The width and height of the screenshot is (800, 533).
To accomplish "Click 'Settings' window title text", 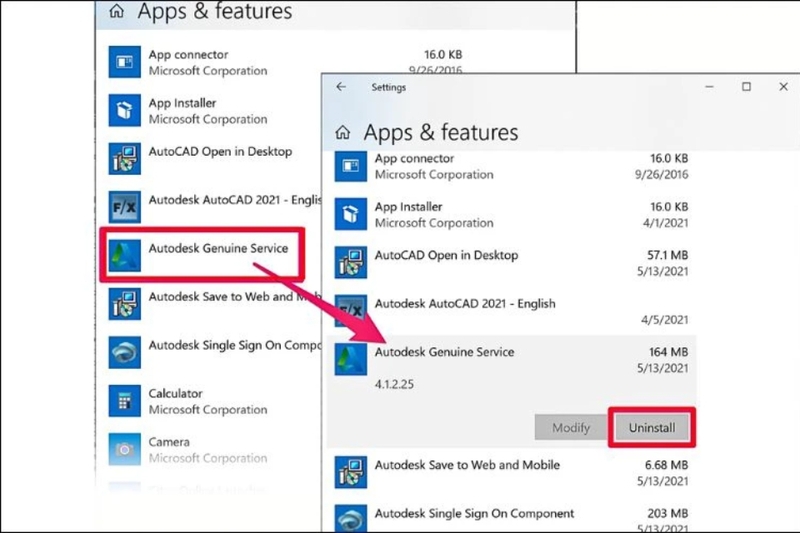I will pyautogui.click(x=389, y=87).
